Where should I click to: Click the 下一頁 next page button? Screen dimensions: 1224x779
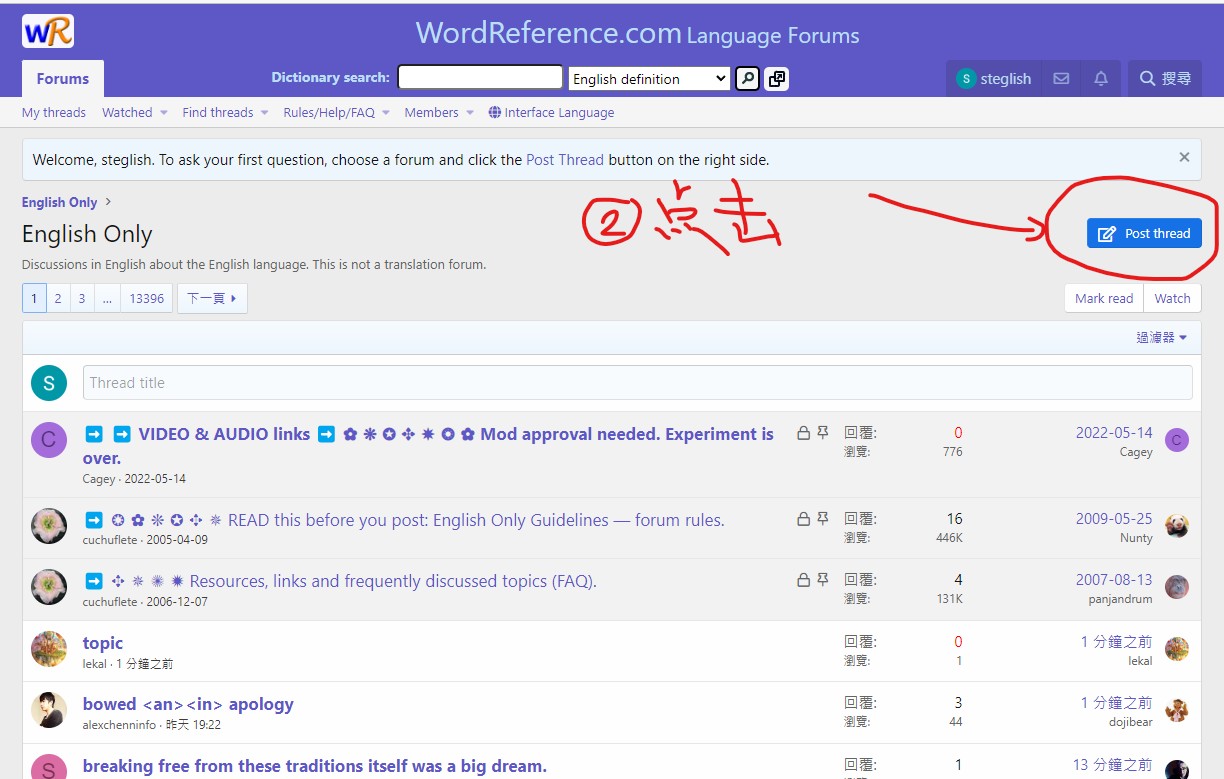212,298
